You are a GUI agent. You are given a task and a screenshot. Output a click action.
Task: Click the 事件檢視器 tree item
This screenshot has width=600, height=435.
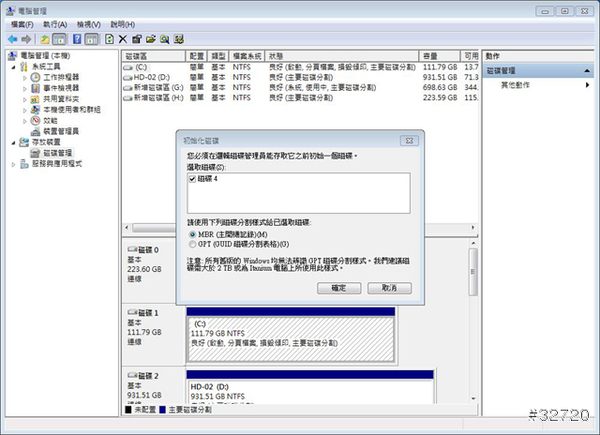click(x=62, y=87)
